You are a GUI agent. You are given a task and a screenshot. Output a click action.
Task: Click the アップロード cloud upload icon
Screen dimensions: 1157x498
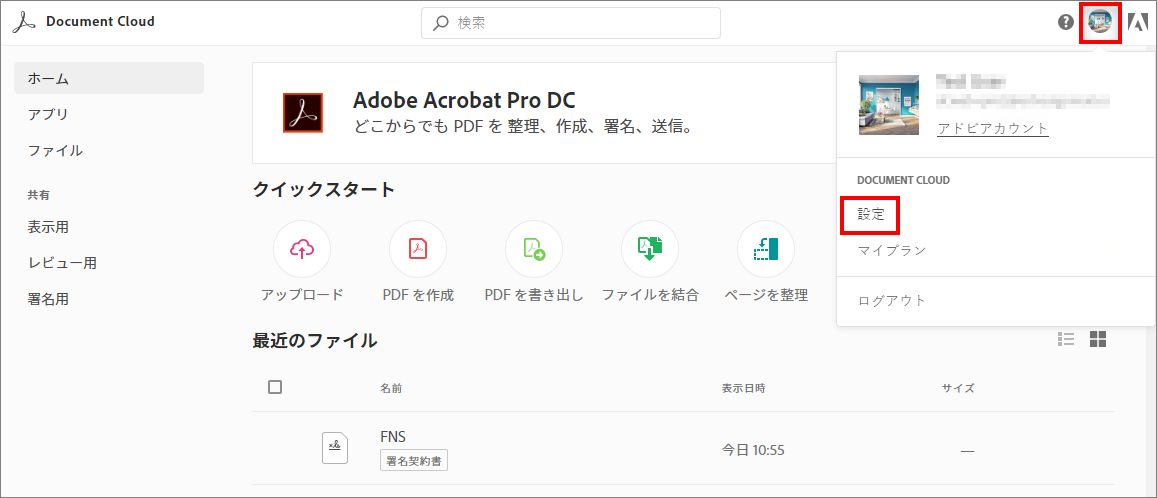pyautogui.click(x=302, y=249)
